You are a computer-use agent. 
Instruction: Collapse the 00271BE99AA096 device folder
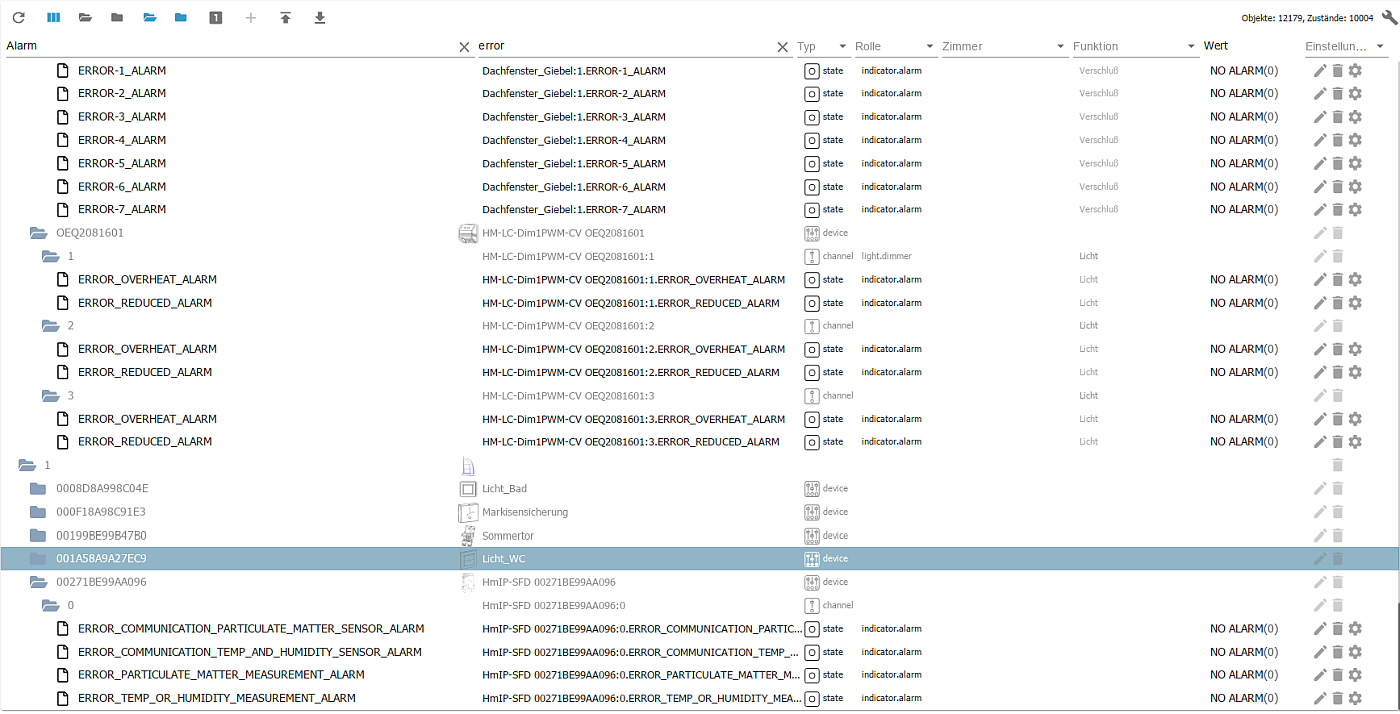(39, 582)
